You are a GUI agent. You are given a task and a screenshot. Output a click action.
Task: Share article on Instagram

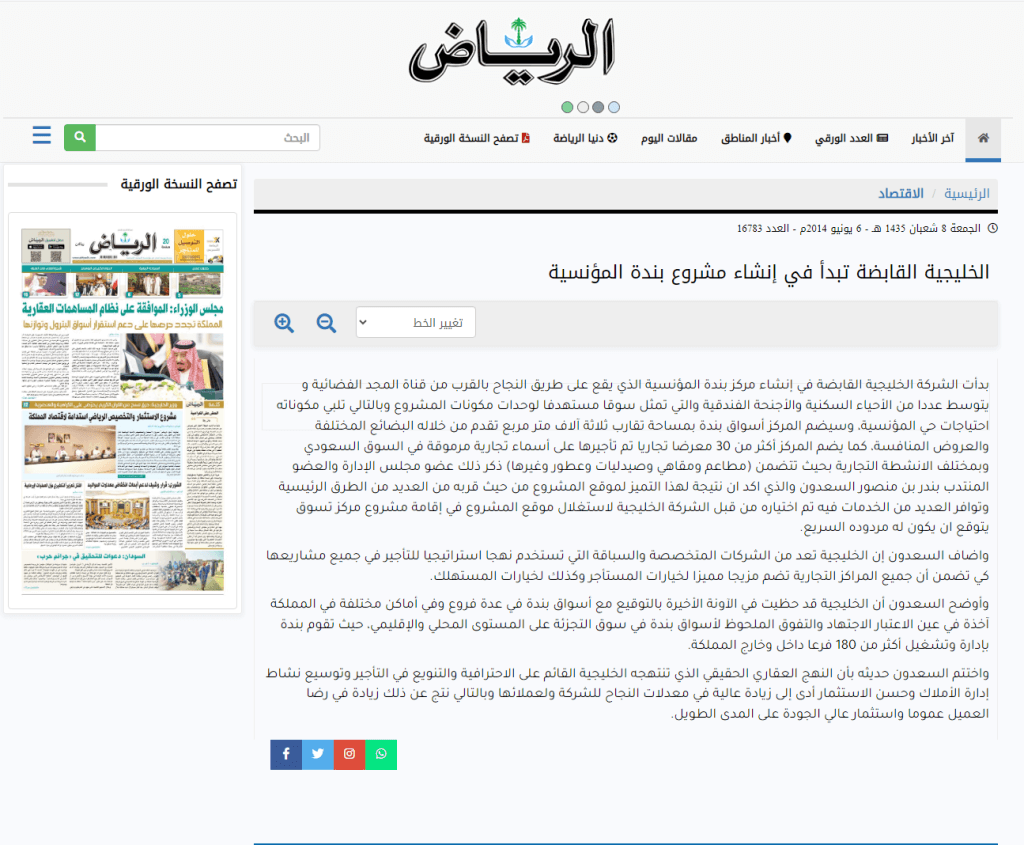(349, 754)
